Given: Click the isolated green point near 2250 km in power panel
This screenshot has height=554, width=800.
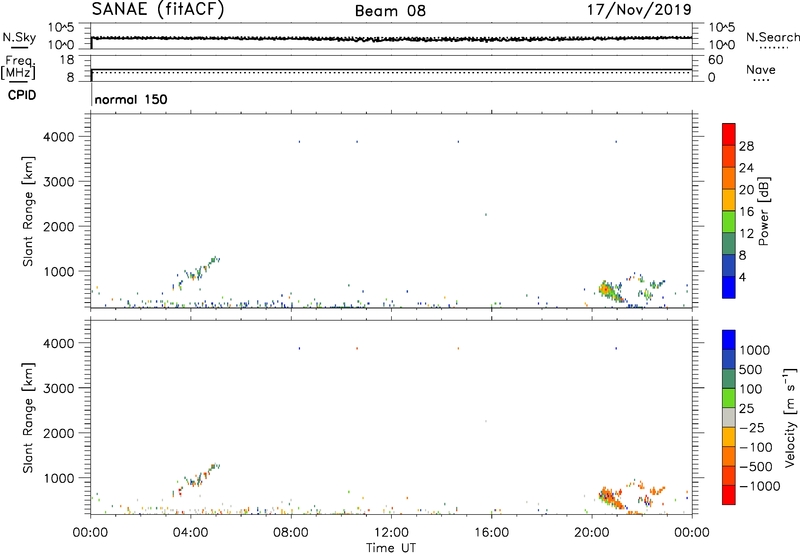Looking at the screenshot, I should click(x=486, y=215).
